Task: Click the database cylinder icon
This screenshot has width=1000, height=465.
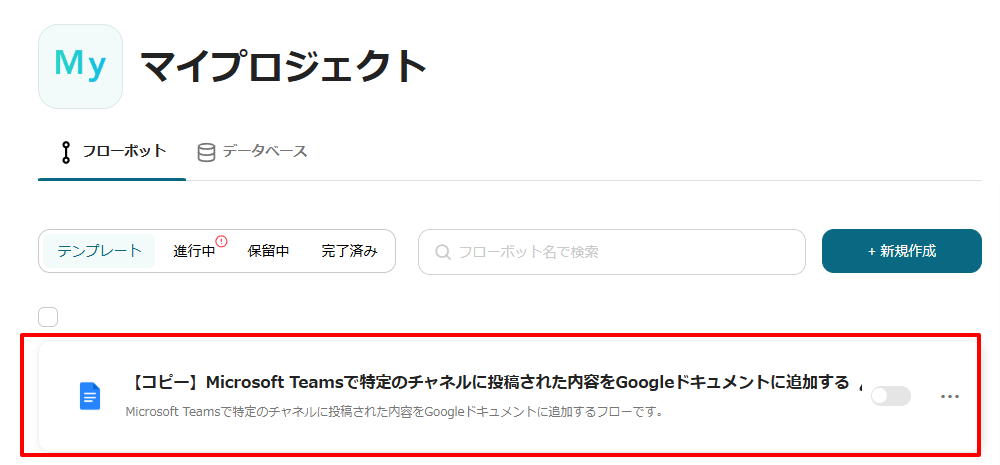Action: [x=206, y=152]
